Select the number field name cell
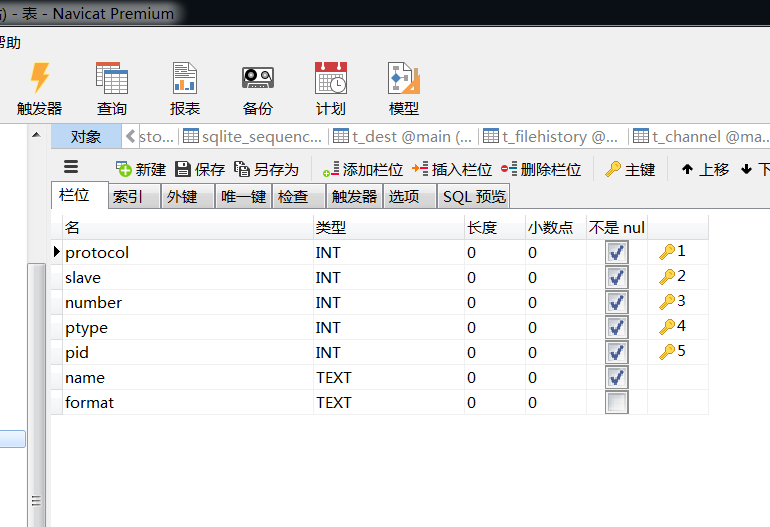This screenshot has width=770, height=527. click(x=188, y=303)
